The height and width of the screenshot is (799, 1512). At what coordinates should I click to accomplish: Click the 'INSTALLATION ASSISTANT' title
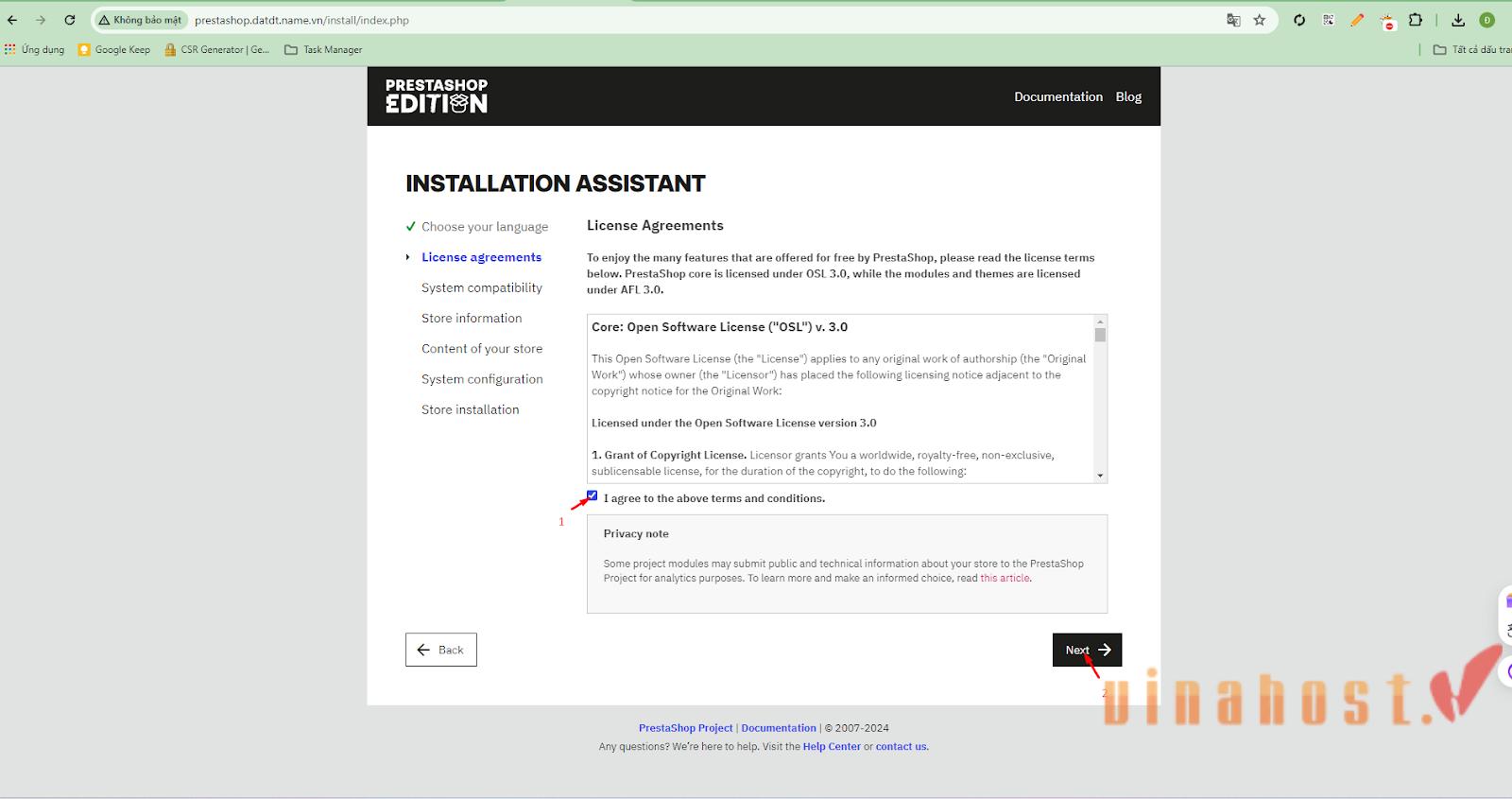coord(556,183)
